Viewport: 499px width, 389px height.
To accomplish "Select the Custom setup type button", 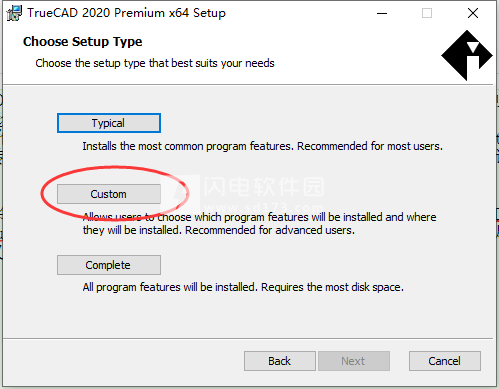I will [109, 194].
